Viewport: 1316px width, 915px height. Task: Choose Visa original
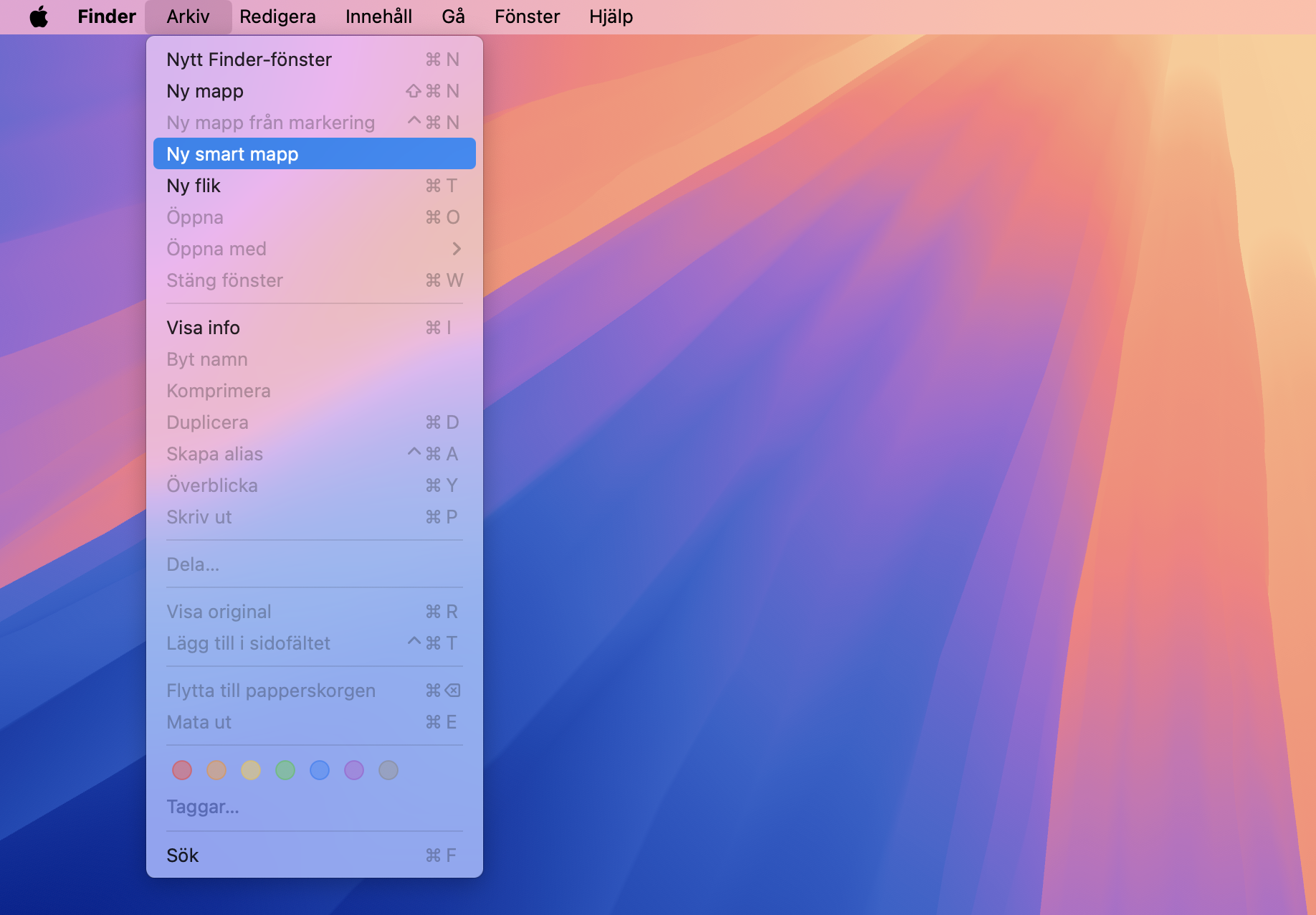click(x=315, y=612)
